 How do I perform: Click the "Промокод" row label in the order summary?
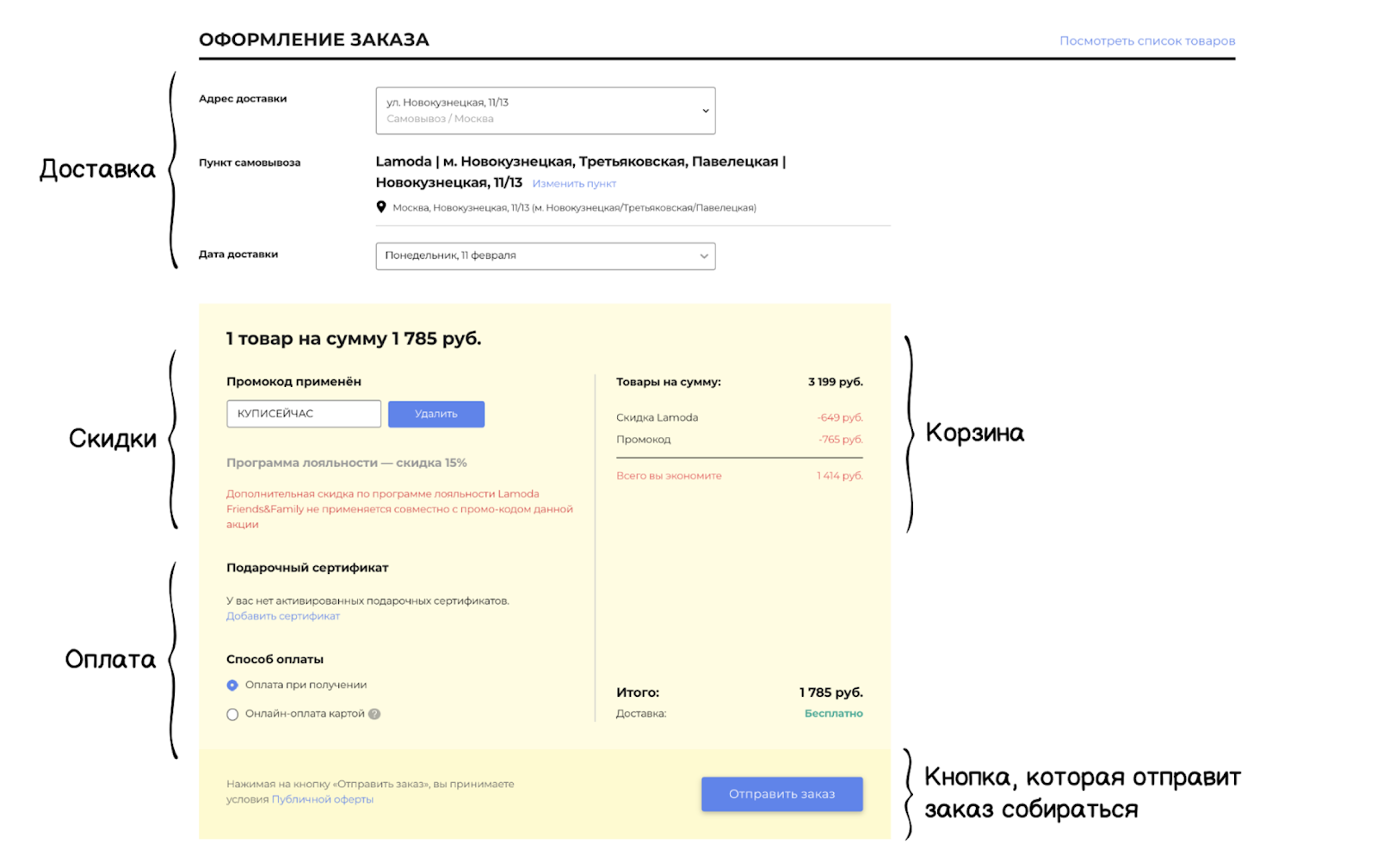coord(644,440)
